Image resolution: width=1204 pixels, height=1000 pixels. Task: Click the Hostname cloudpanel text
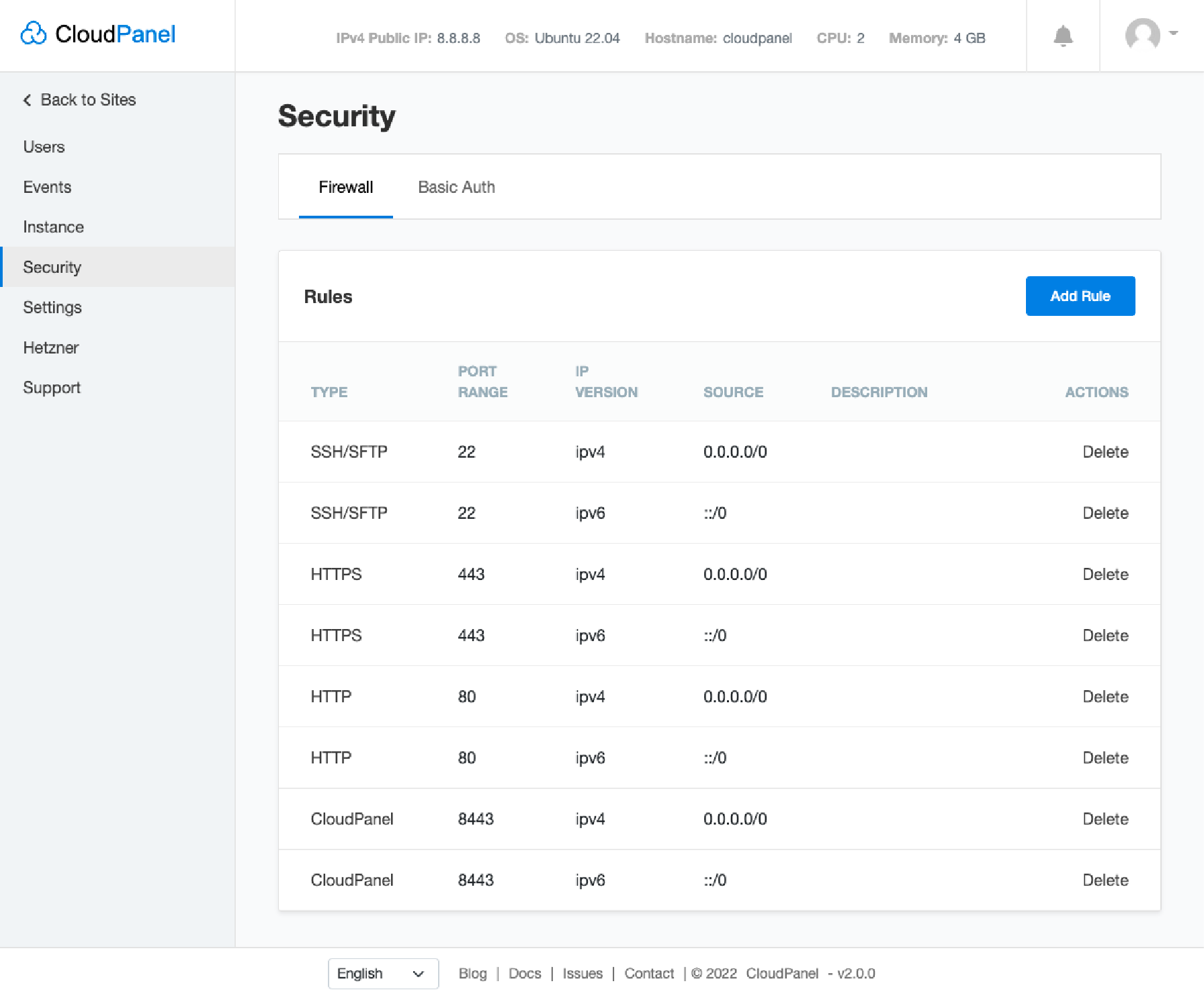[x=718, y=38]
